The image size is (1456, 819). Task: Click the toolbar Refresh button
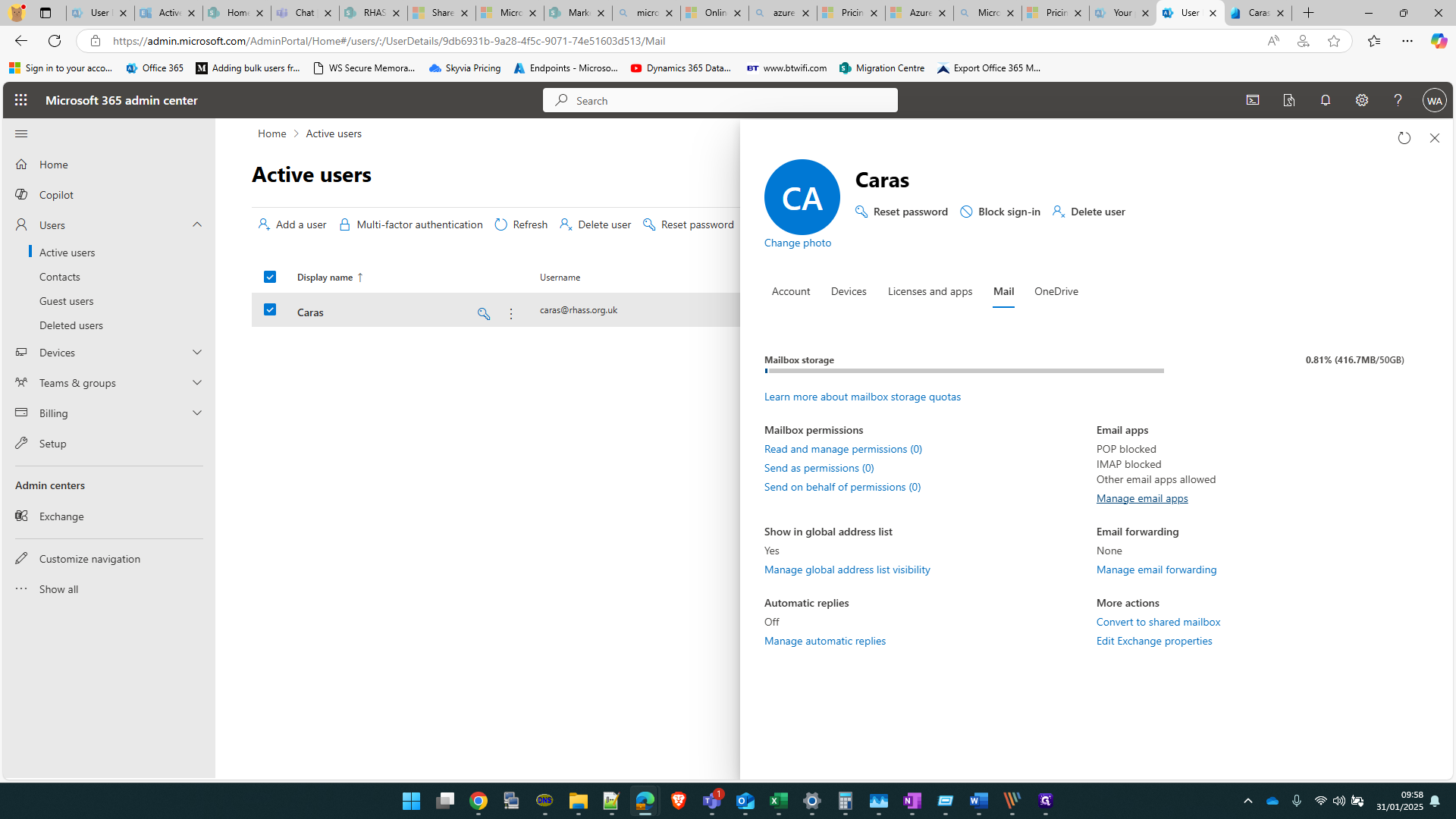[x=521, y=224]
